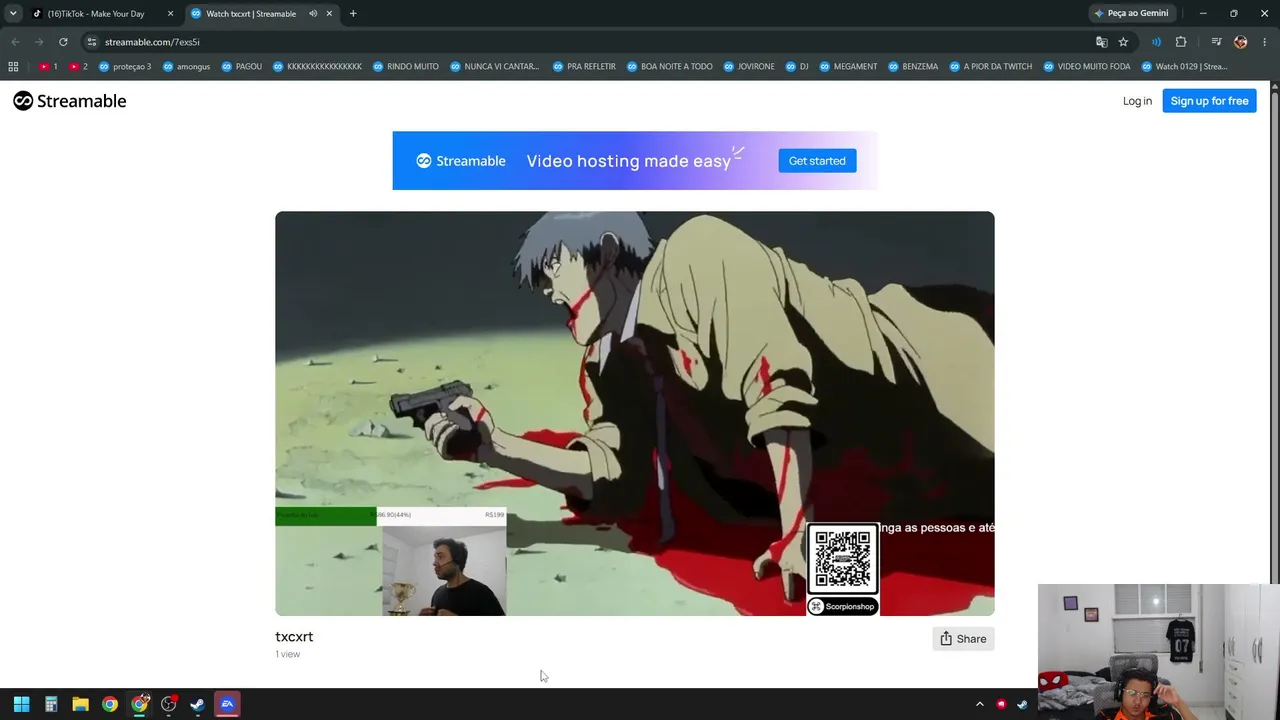The height and width of the screenshot is (720, 1280).
Task: Open the KKKKKKKKKKKKKKKK bookmark
Action: (317, 67)
